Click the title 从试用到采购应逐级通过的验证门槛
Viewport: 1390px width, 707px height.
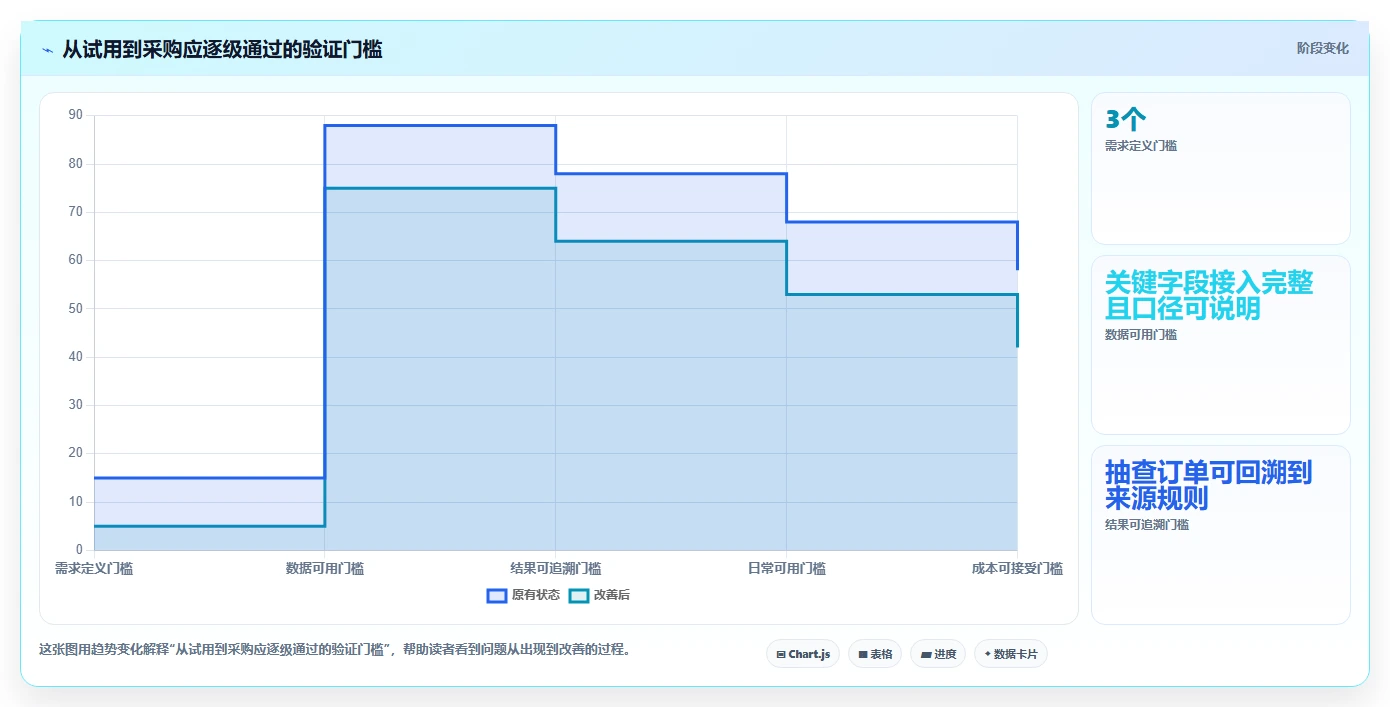pos(222,49)
